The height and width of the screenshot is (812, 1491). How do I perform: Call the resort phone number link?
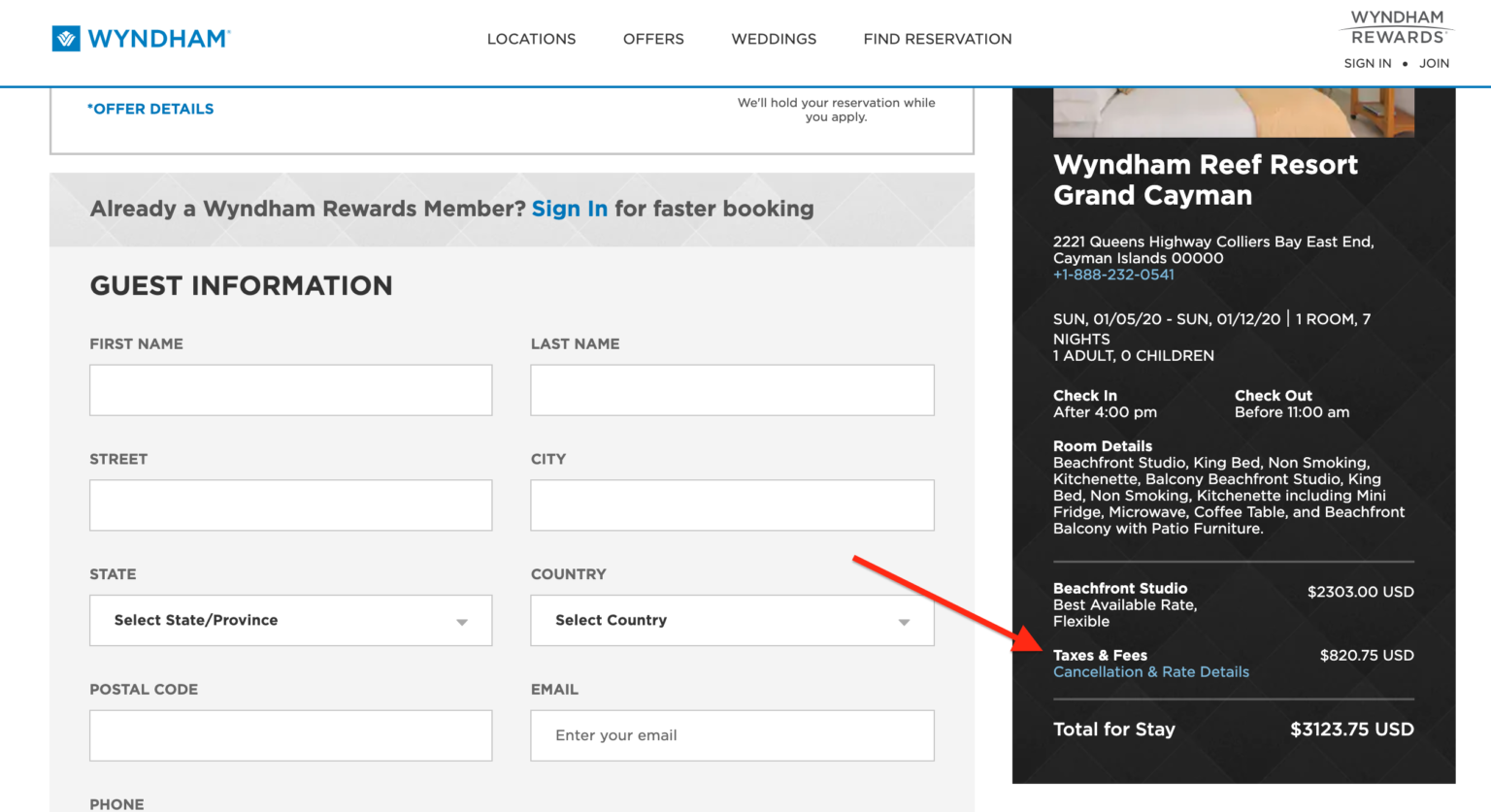pos(1113,275)
